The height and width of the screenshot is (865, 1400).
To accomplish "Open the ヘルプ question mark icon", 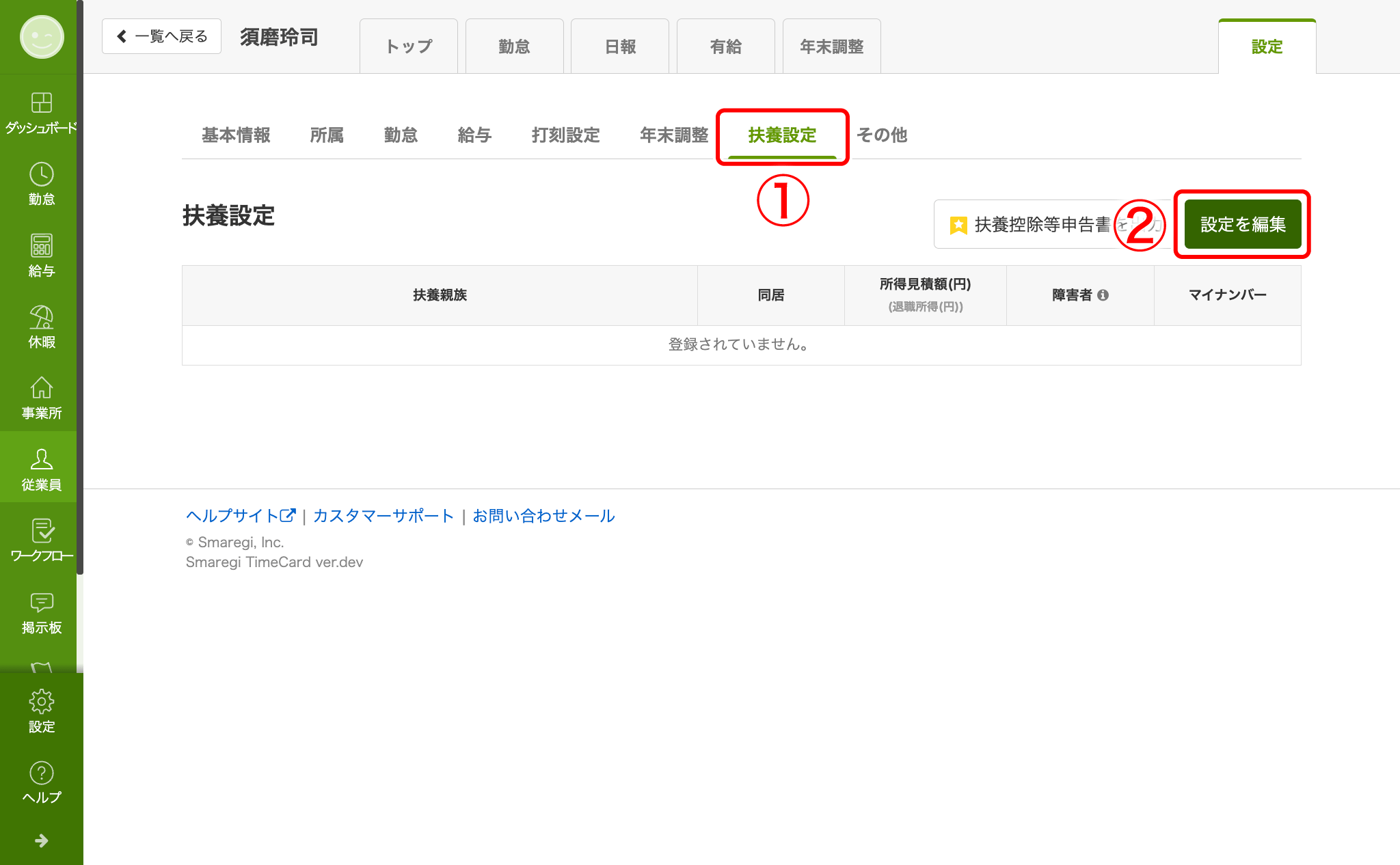I will [41, 773].
